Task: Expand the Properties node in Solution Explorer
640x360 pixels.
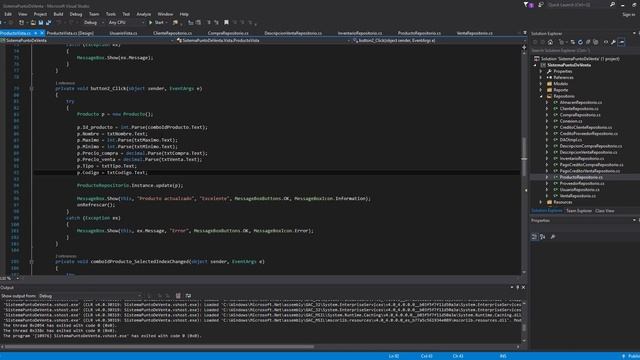Action: 542,71
